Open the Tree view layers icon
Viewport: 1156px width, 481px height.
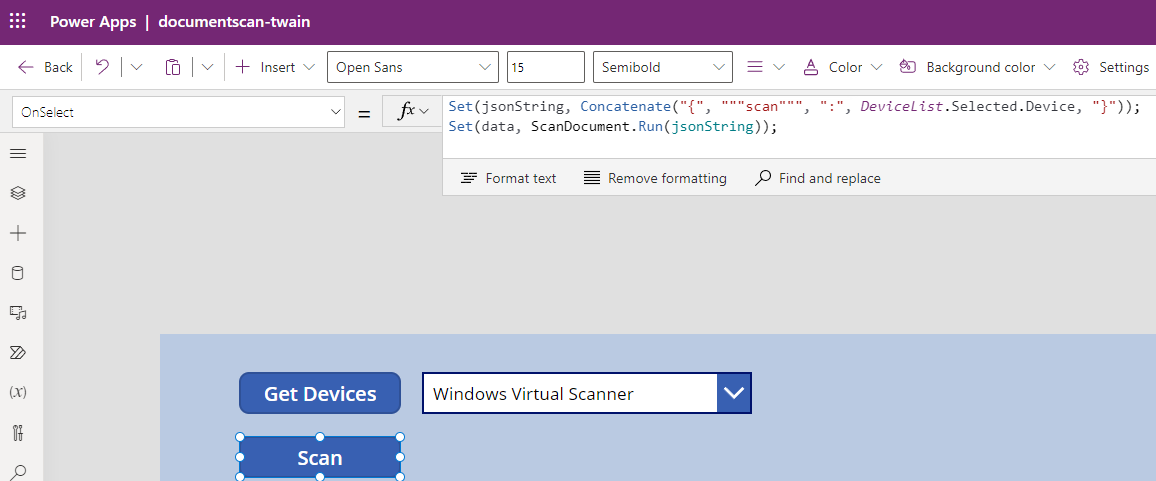tap(18, 193)
